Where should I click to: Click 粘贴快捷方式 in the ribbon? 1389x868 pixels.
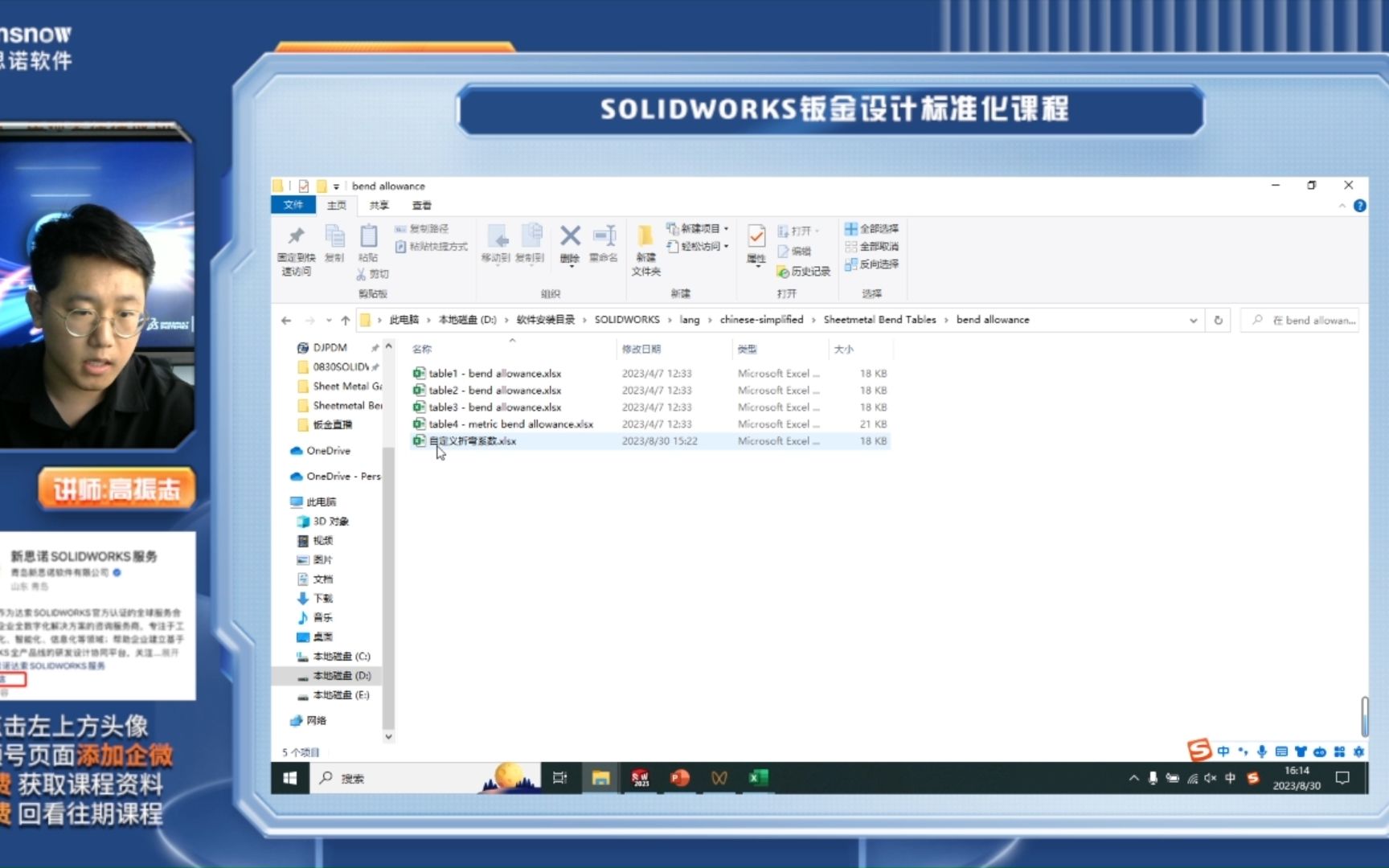(x=431, y=247)
